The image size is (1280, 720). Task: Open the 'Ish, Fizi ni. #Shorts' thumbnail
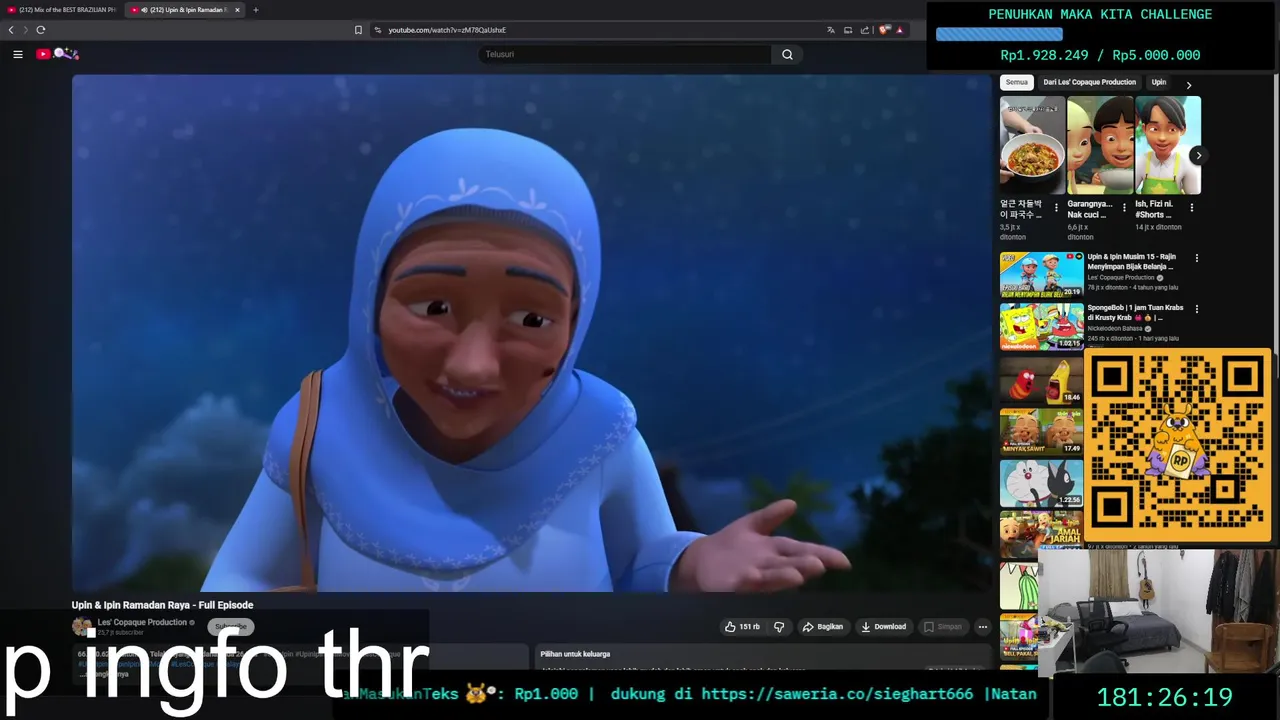coord(1168,145)
